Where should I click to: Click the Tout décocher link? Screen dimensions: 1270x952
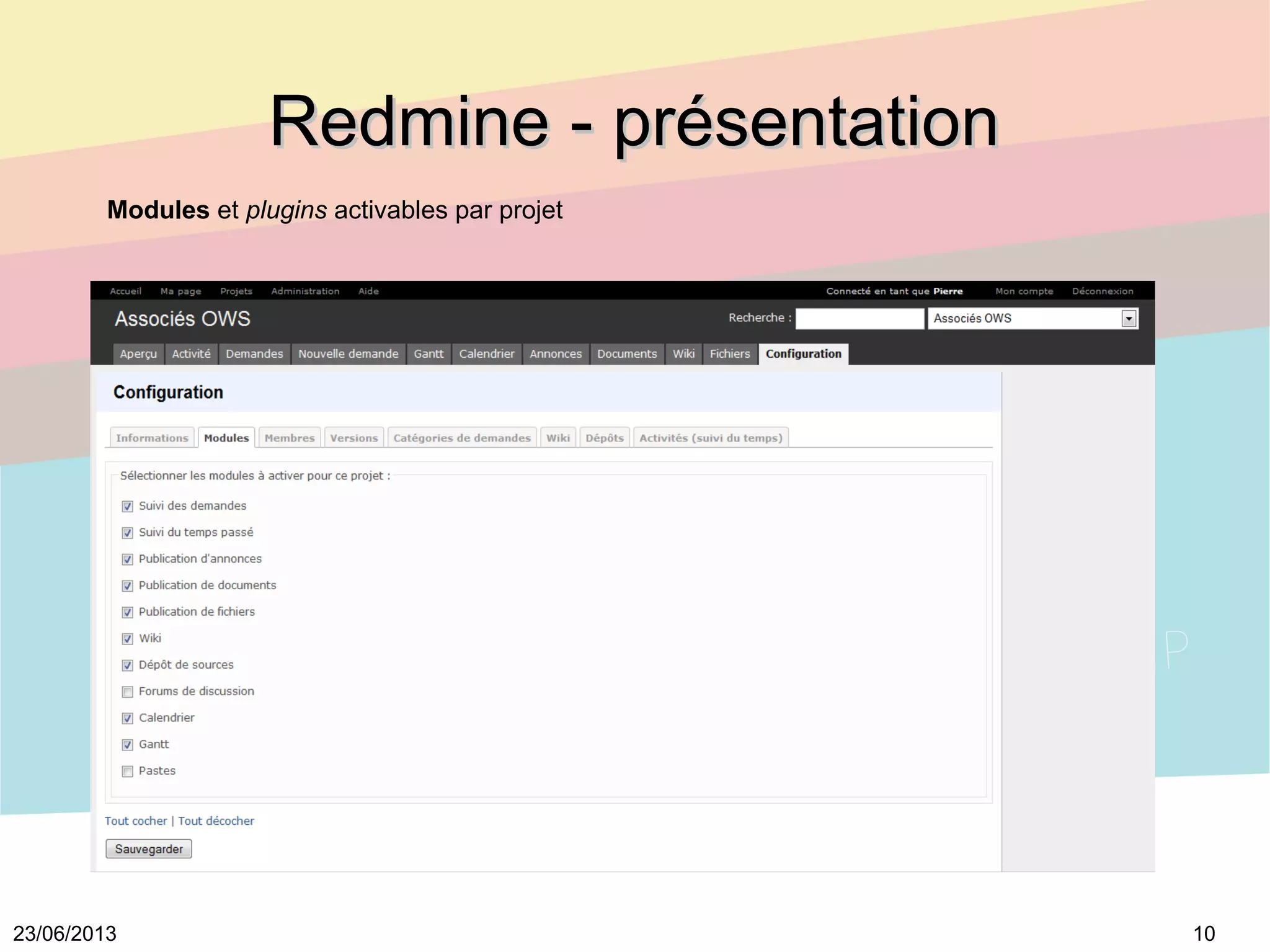(216, 821)
